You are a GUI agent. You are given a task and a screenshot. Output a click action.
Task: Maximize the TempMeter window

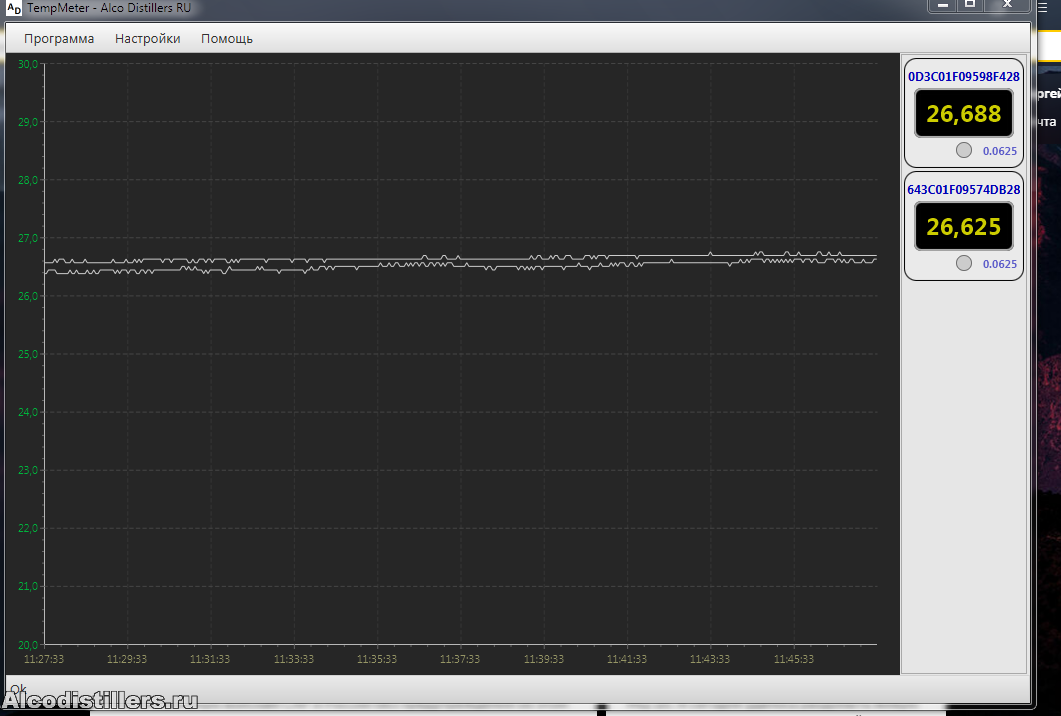(969, 5)
